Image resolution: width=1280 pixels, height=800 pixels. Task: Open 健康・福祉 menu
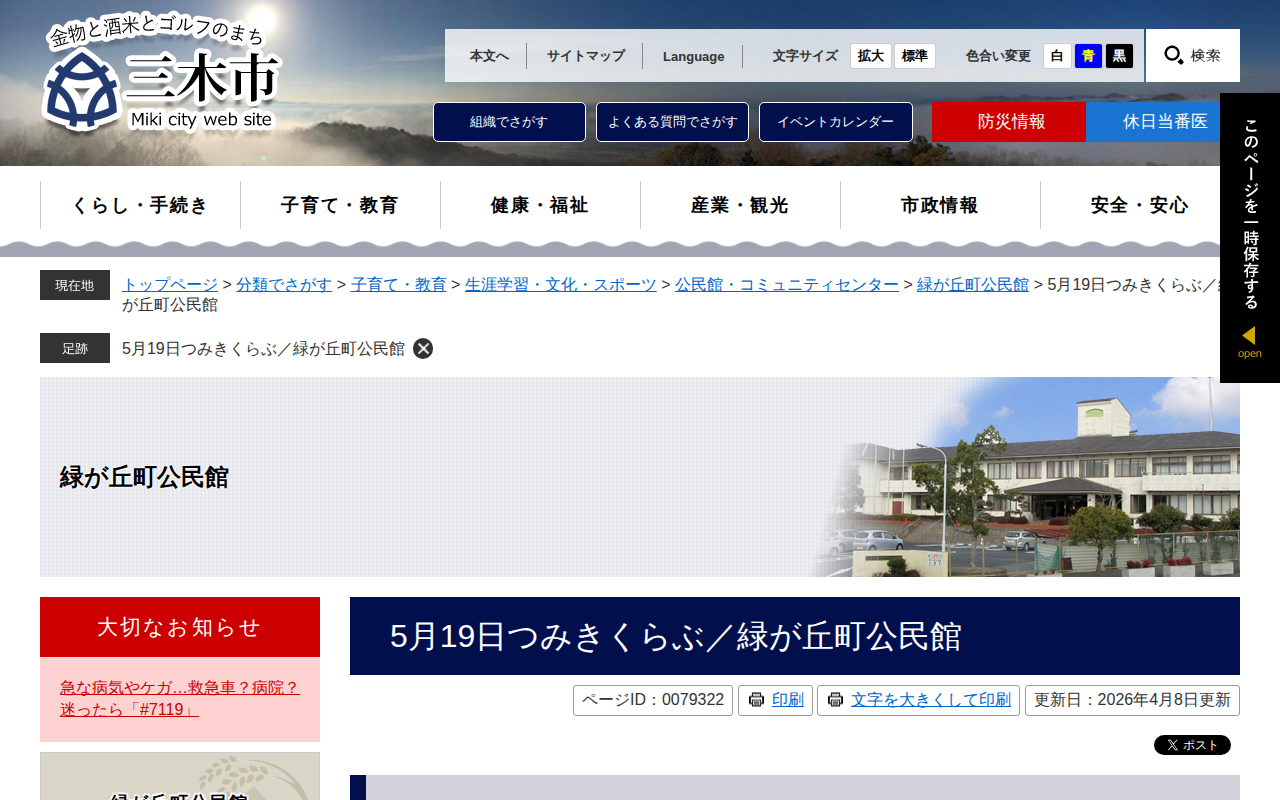(x=540, y=205)
